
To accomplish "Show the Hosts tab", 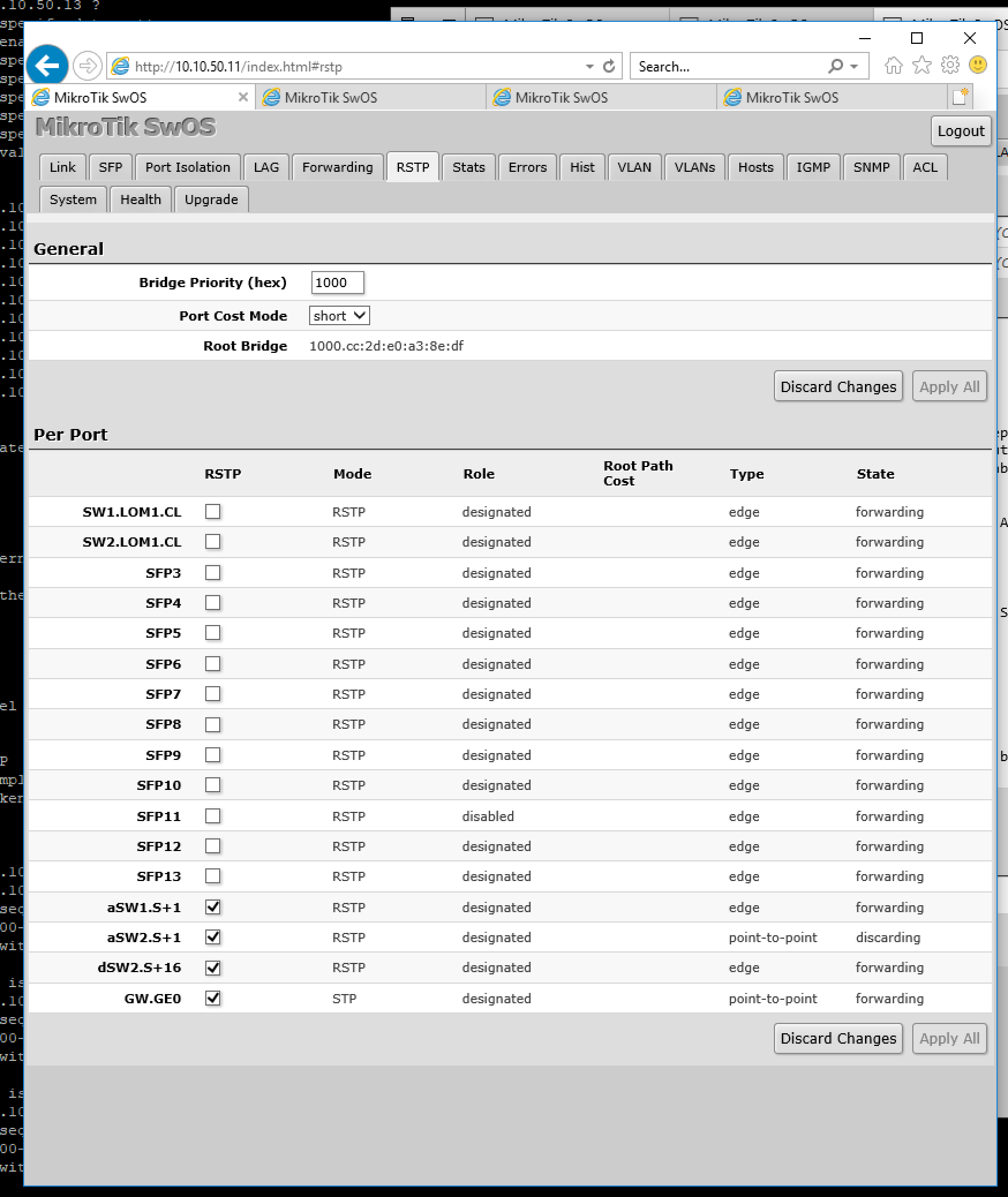I will 755,167.
